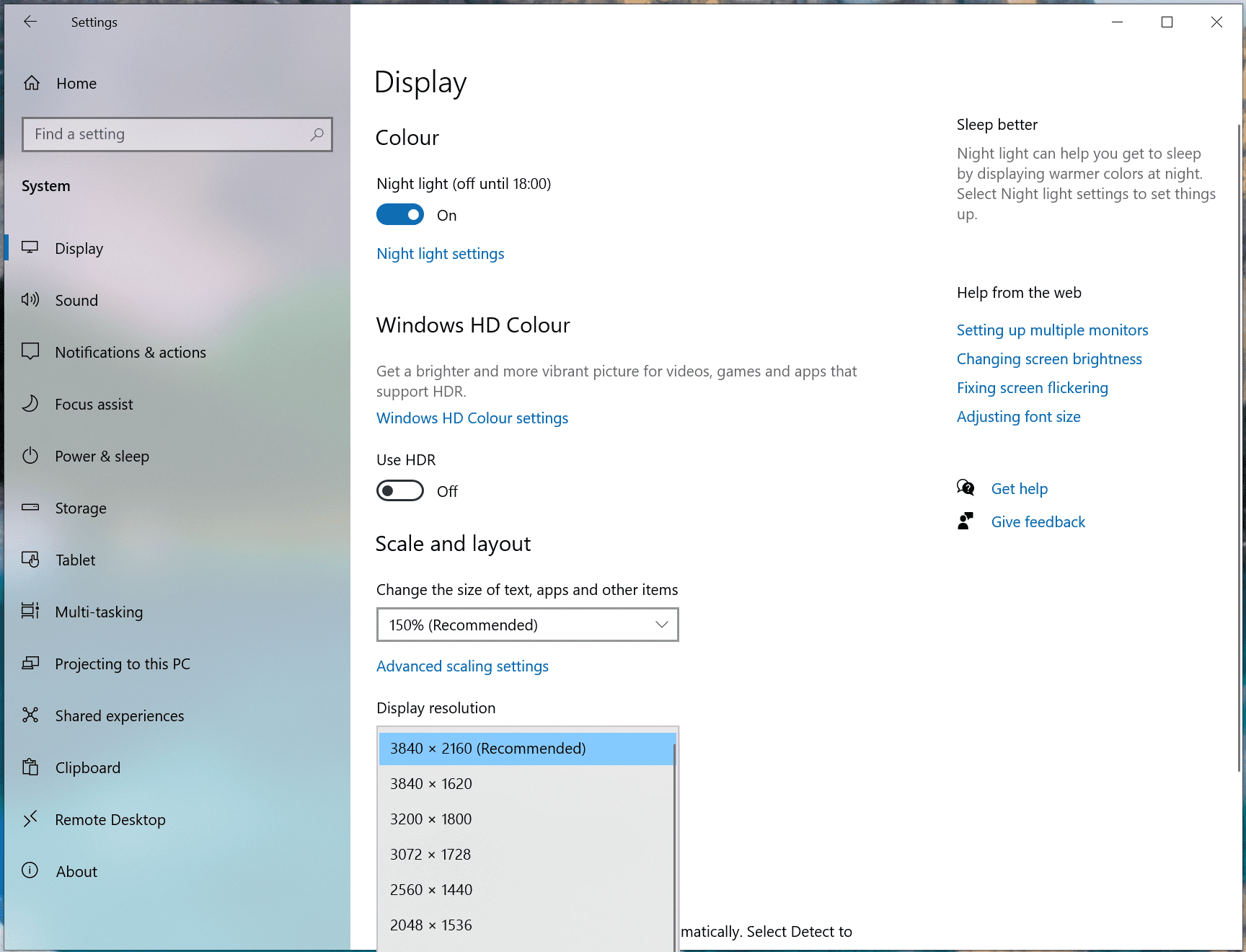Click the Power & sleep icon

(30, 456)
